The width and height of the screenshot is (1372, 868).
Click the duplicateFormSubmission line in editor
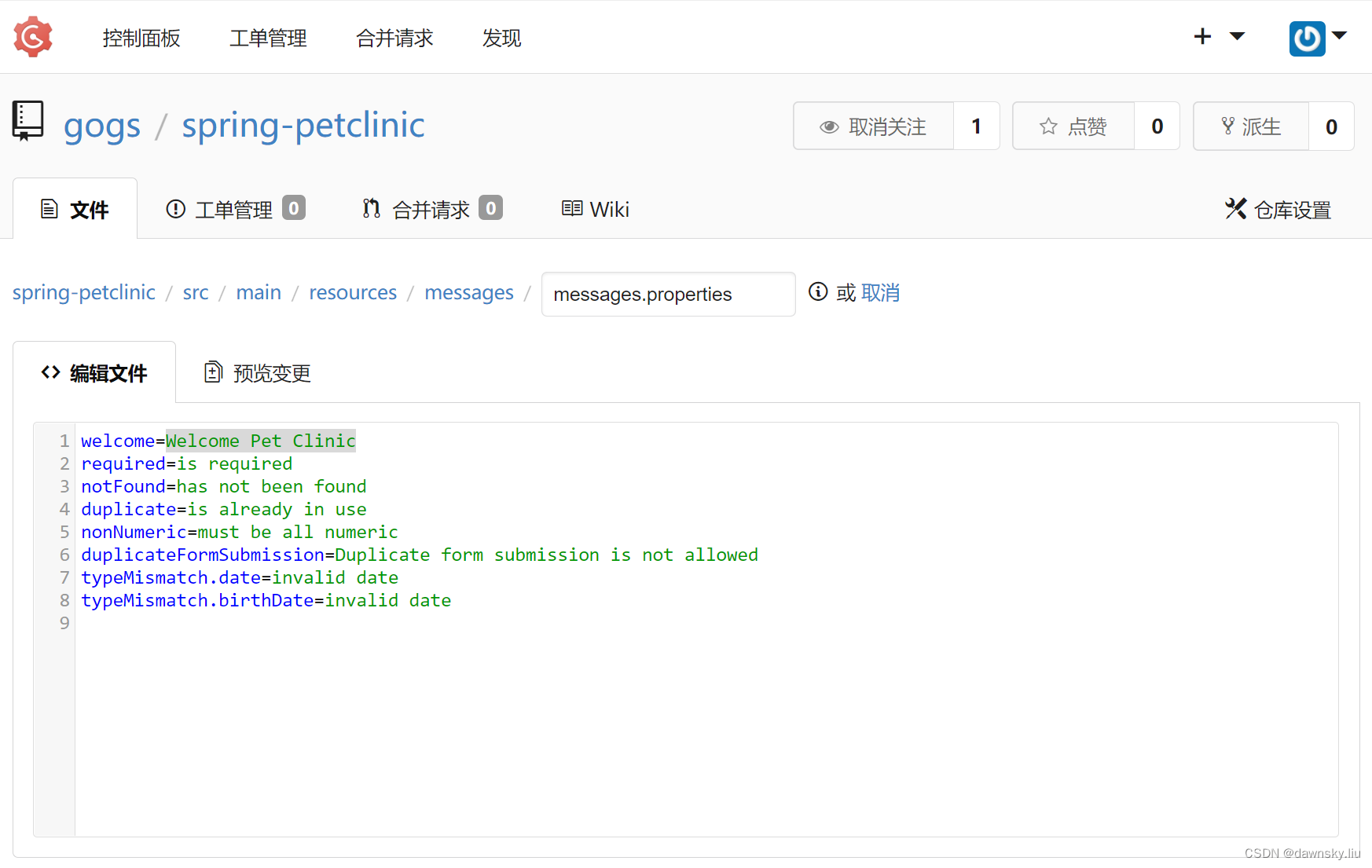[x=420, y=555]
